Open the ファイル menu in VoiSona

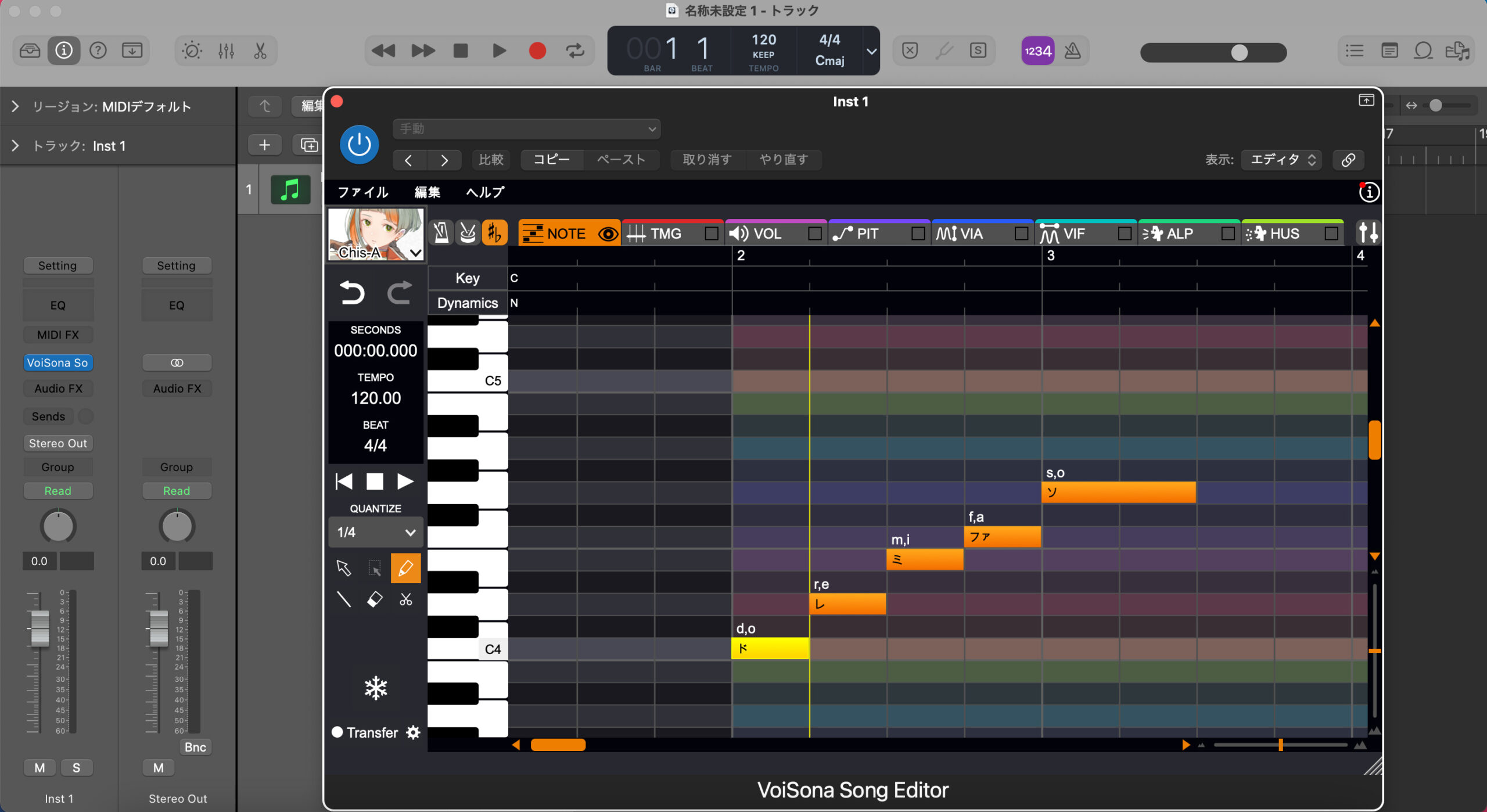click(363, 192)
